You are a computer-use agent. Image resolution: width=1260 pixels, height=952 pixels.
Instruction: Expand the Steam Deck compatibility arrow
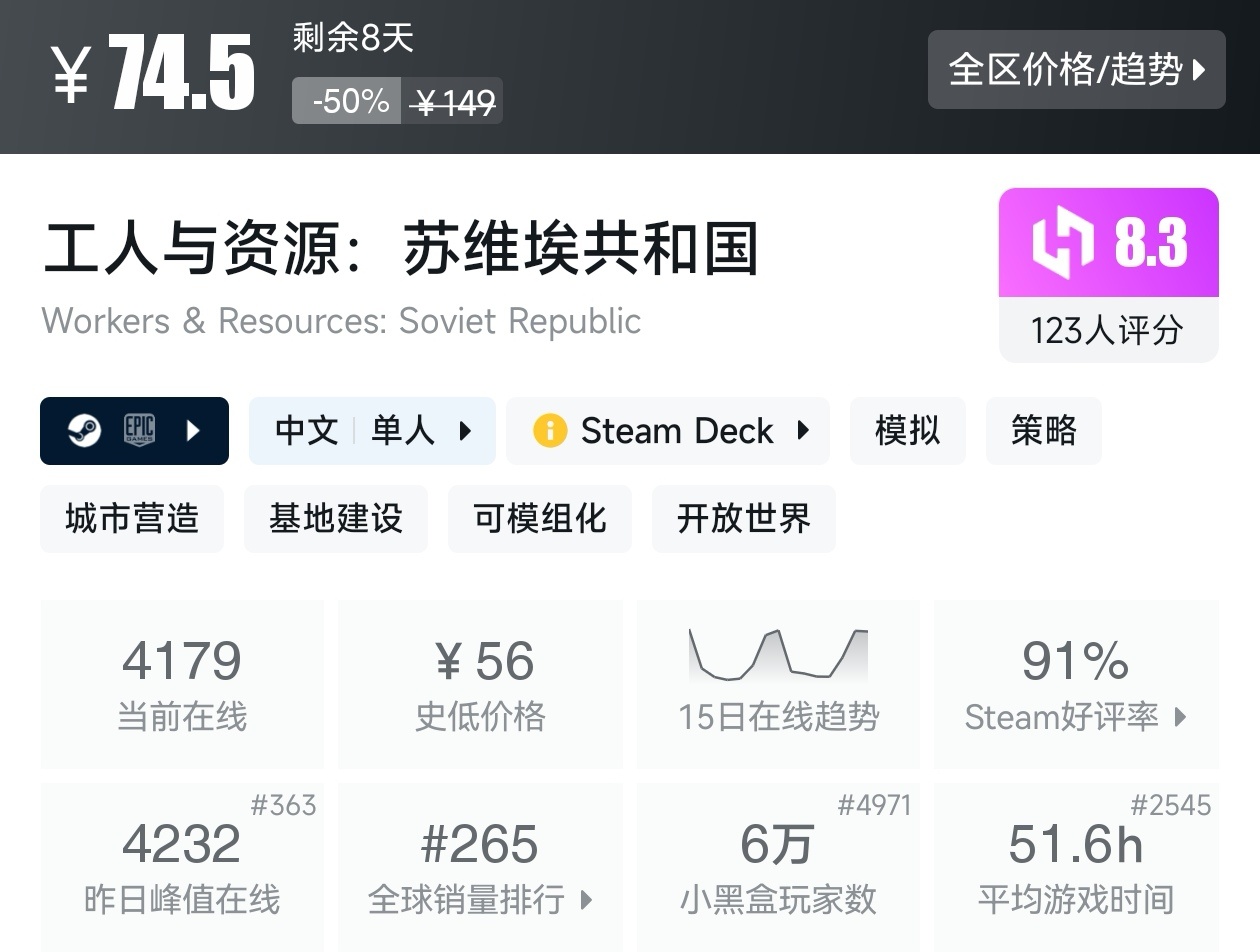click(802, 431)
